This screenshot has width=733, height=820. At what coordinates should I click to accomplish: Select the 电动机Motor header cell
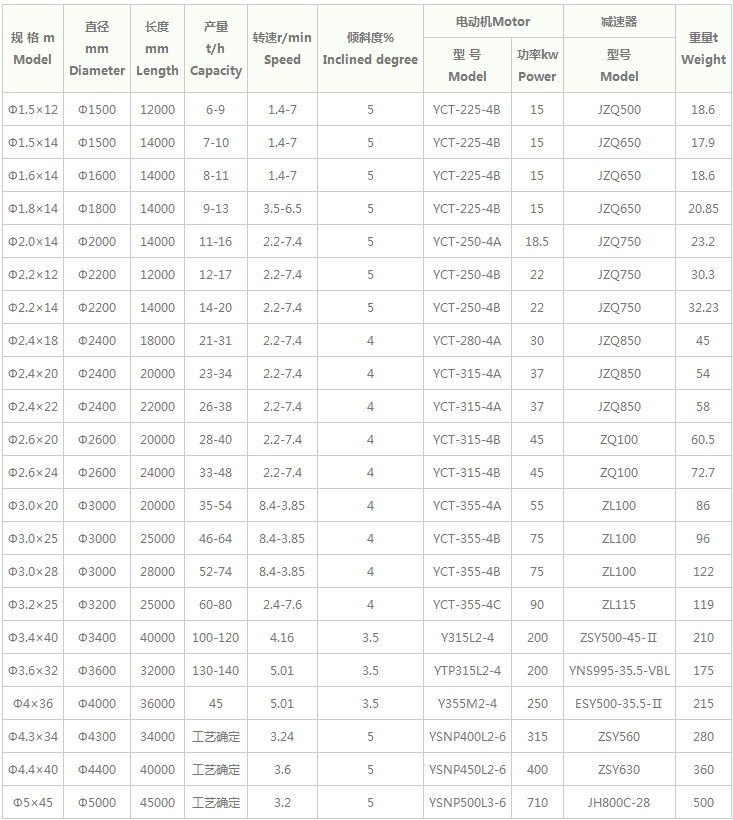coord(491,21)
